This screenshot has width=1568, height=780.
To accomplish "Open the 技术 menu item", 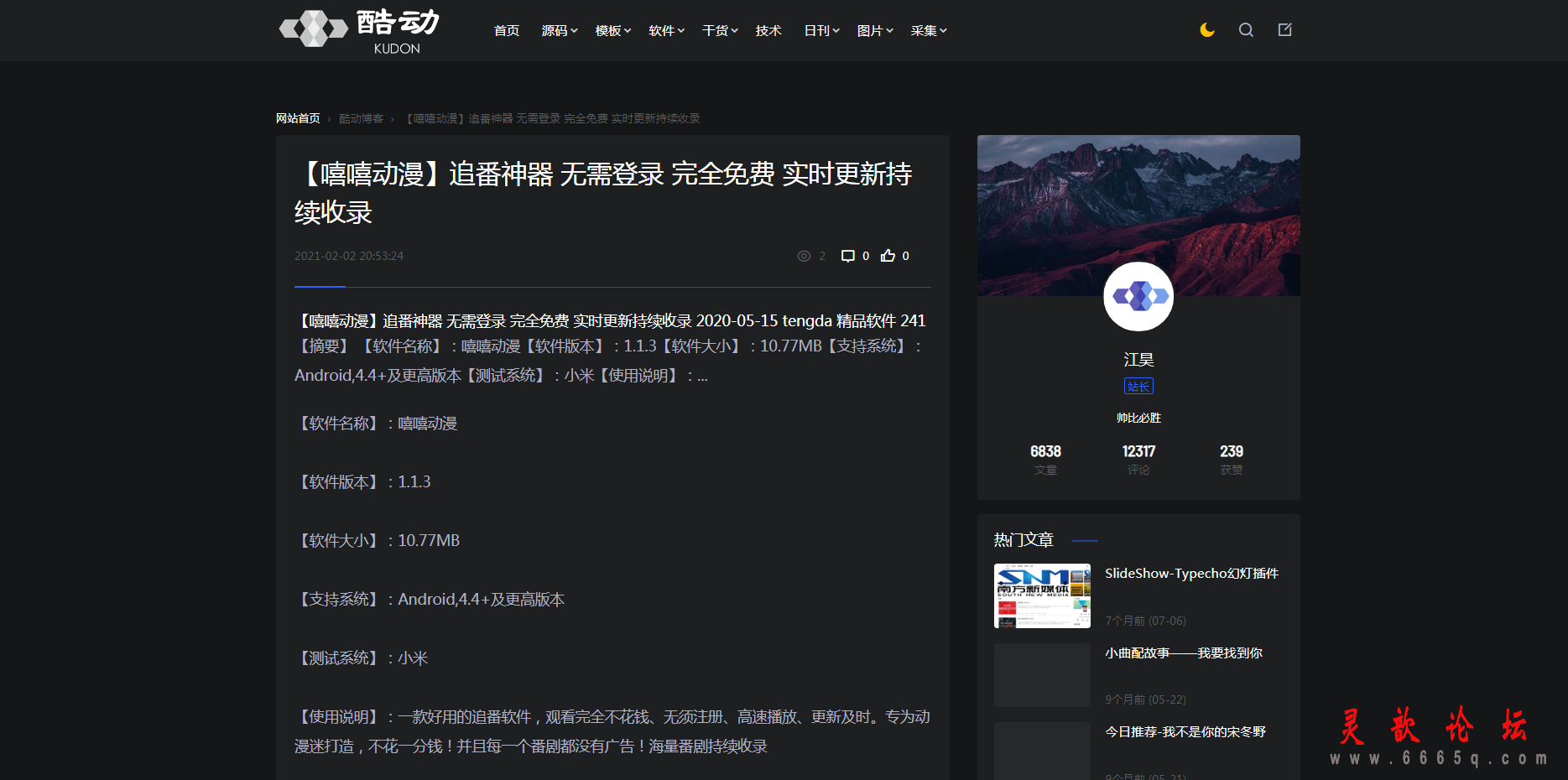I will coord(768,31).
